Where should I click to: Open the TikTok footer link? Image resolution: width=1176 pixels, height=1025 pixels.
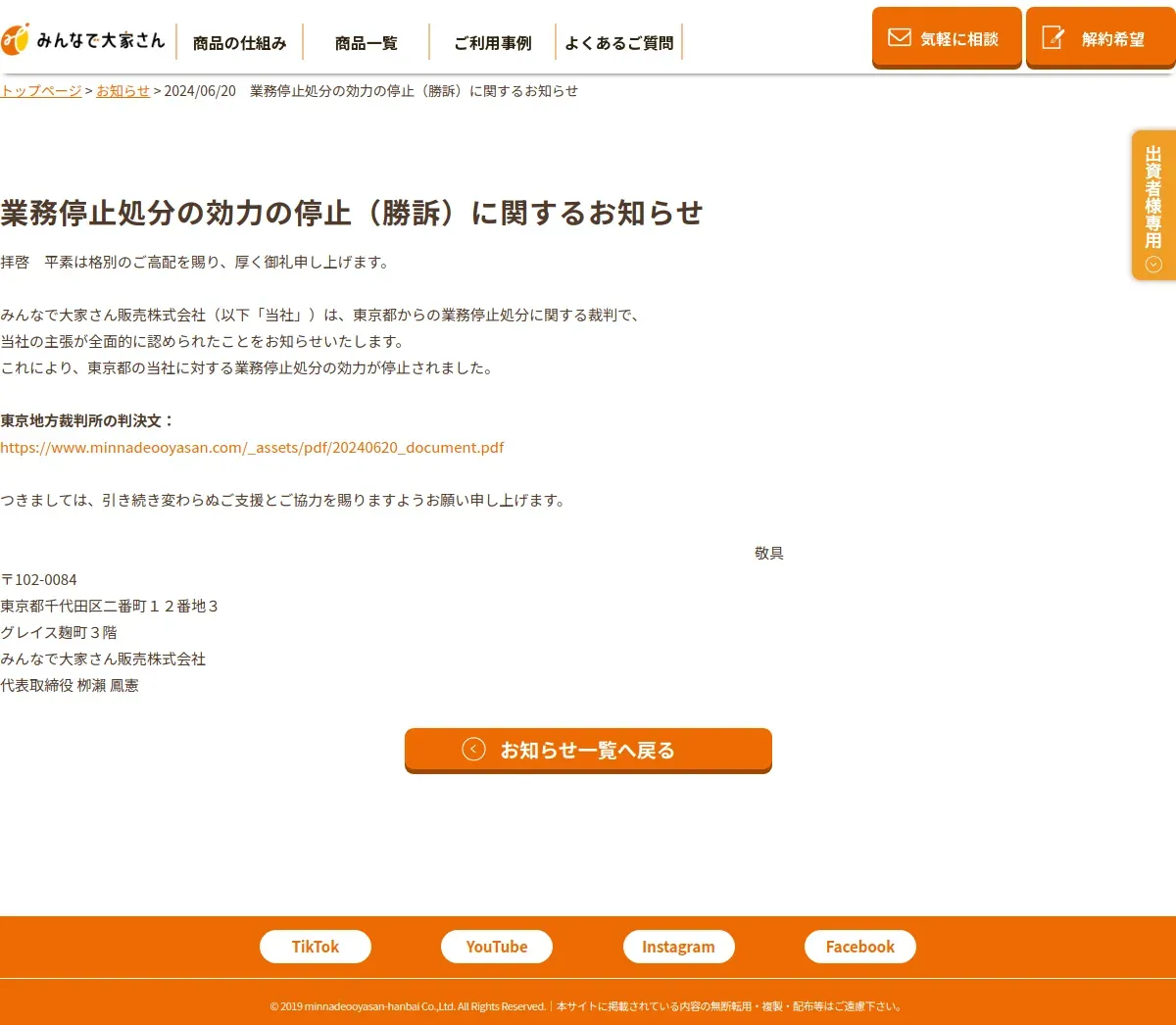point(316,947)
